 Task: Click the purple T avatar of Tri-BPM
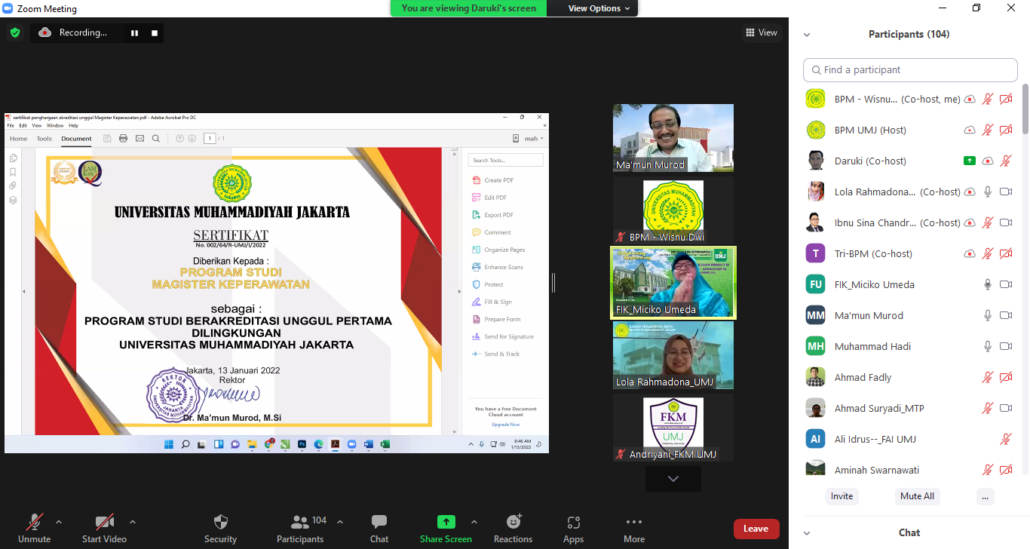[x=816, y=253]
